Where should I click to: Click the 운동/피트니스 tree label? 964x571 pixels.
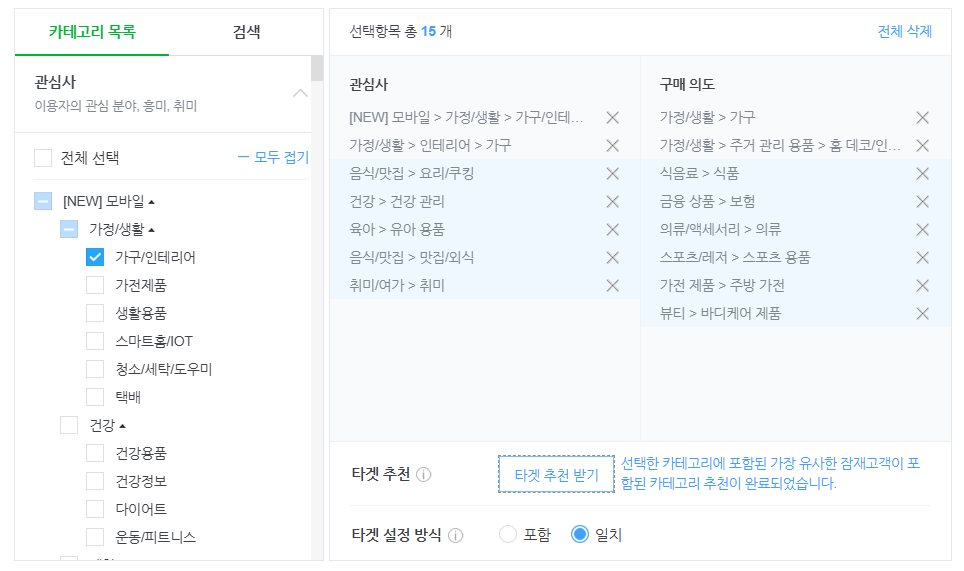tap(156, 537)
